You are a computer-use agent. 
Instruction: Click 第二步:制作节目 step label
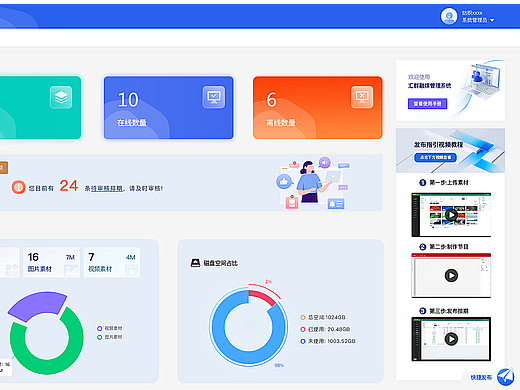[449, 247]
